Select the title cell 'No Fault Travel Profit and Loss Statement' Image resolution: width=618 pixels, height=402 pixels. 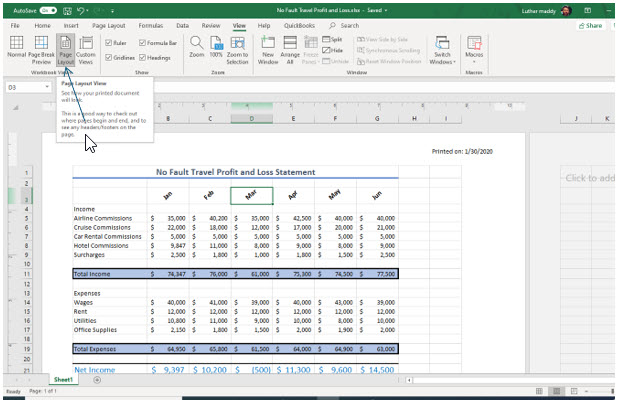[x=235, y=172]
